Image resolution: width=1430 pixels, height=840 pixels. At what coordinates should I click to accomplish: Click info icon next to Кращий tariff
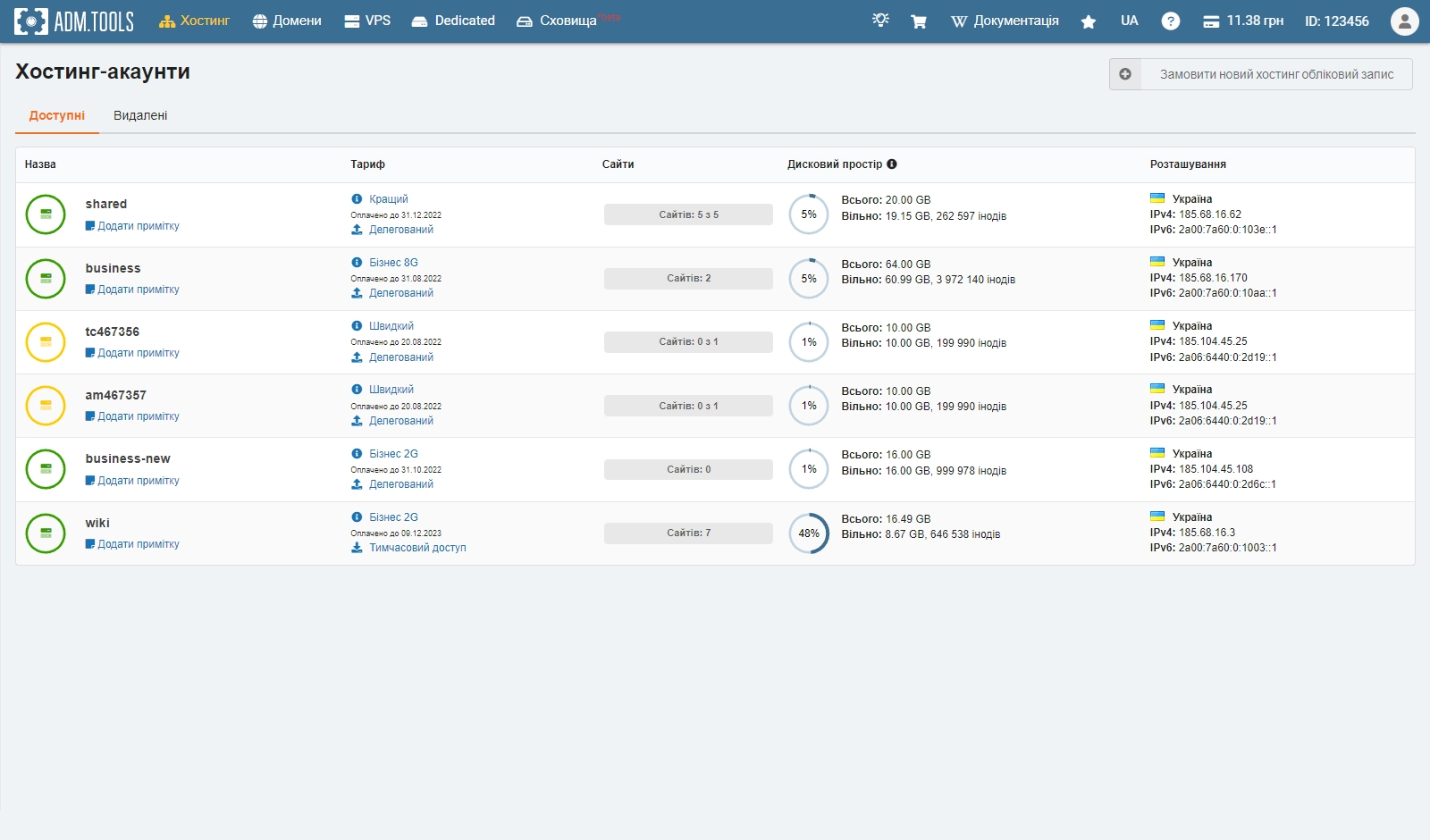(x=357, y=199)
